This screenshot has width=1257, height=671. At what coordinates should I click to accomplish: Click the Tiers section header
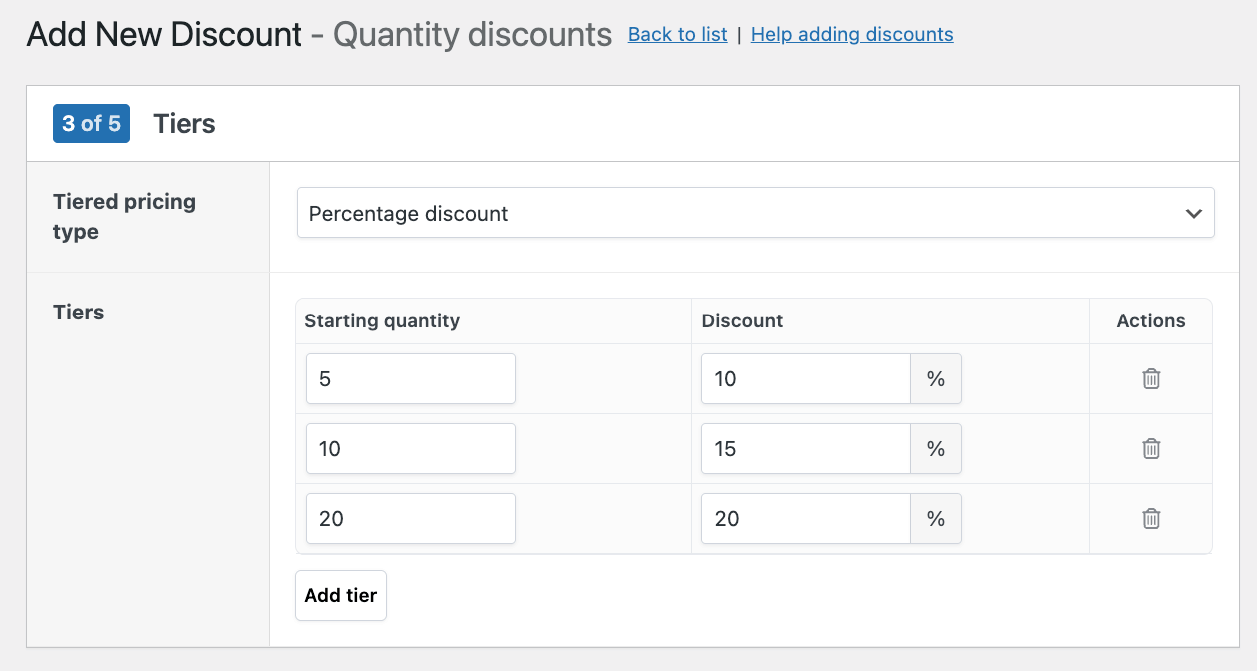pyautogui.click(x=184, y=123)
